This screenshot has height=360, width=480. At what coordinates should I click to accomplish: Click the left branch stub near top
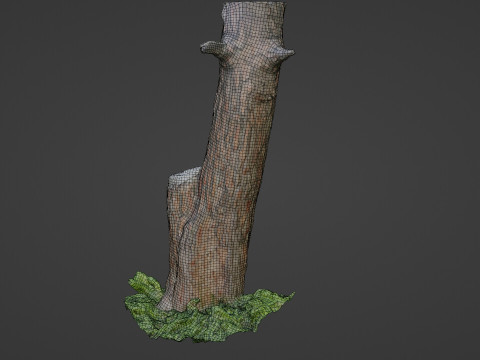tap(212, 48)
